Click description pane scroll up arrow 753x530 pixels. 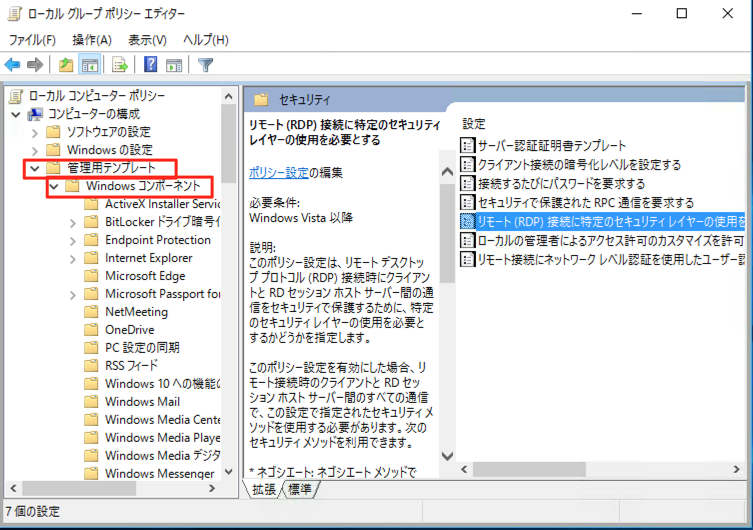[447, 171]
